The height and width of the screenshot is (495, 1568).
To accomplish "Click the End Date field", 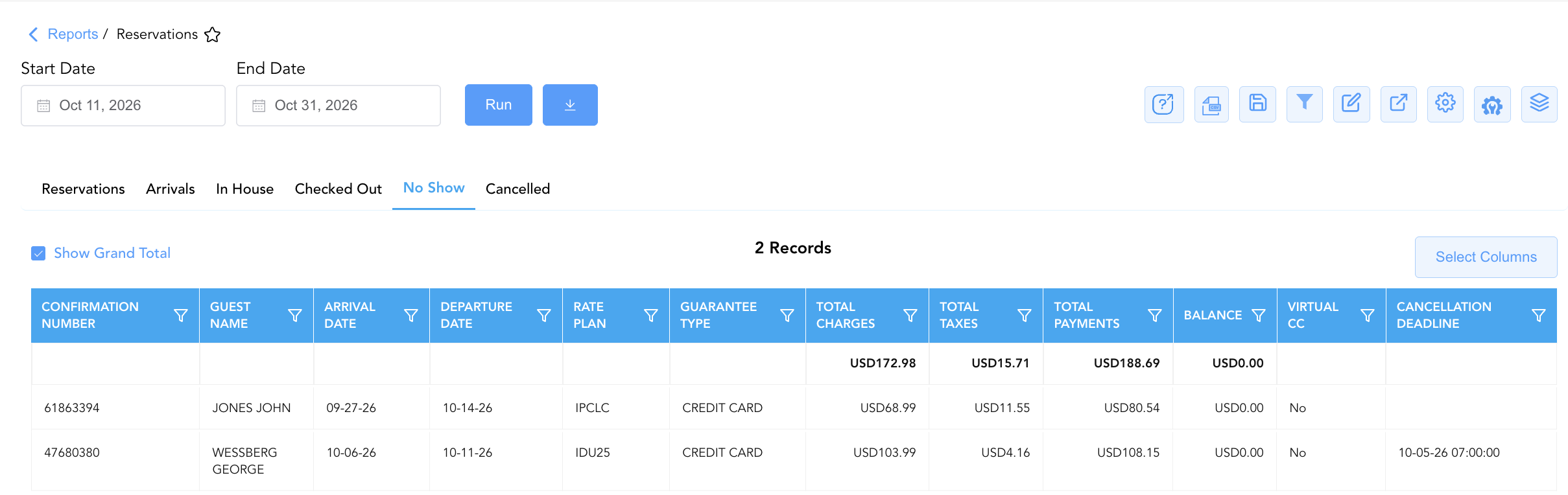I will pos(339,106).
